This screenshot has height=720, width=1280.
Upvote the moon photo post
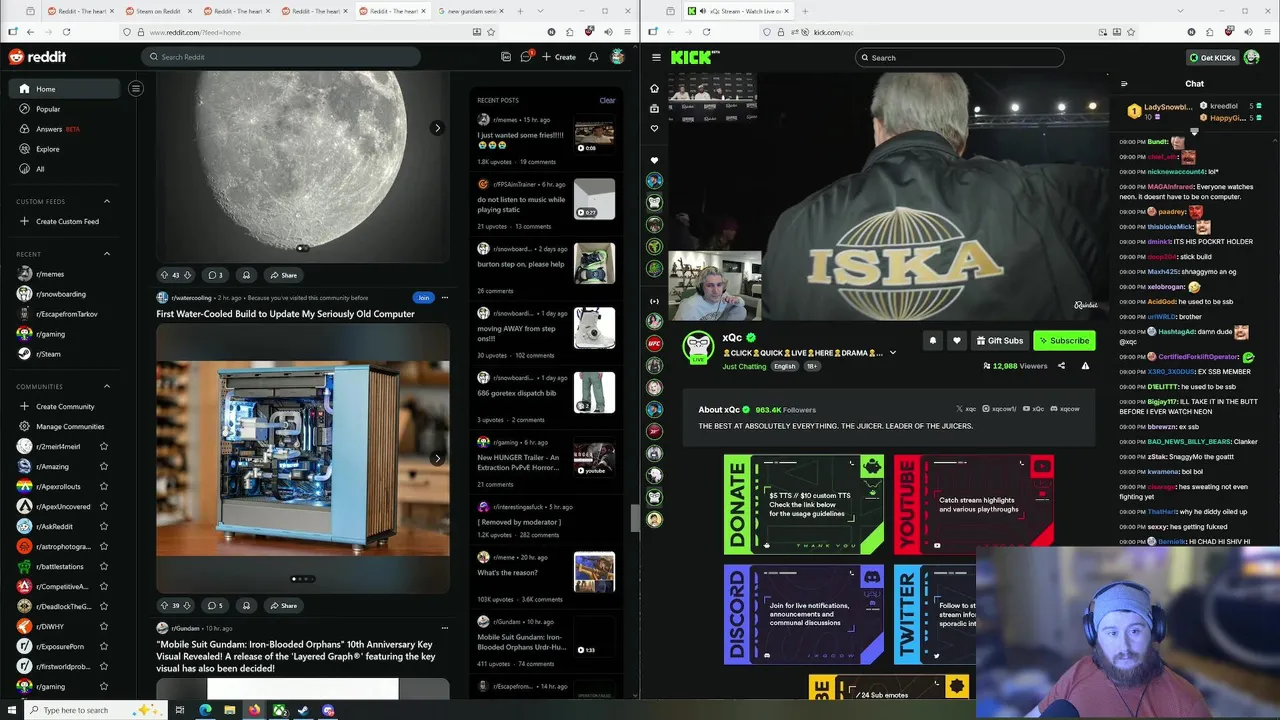pos(164,275)
